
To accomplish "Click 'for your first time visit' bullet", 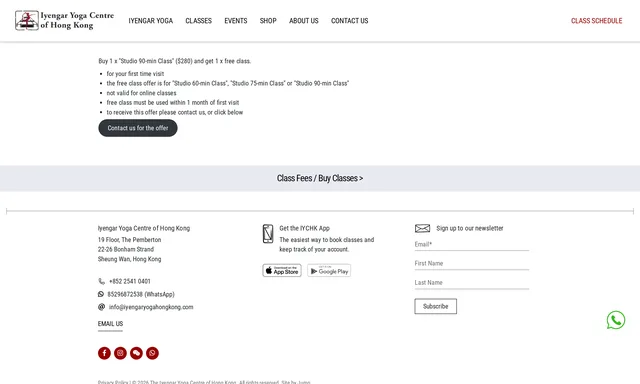I will [135, 74].
